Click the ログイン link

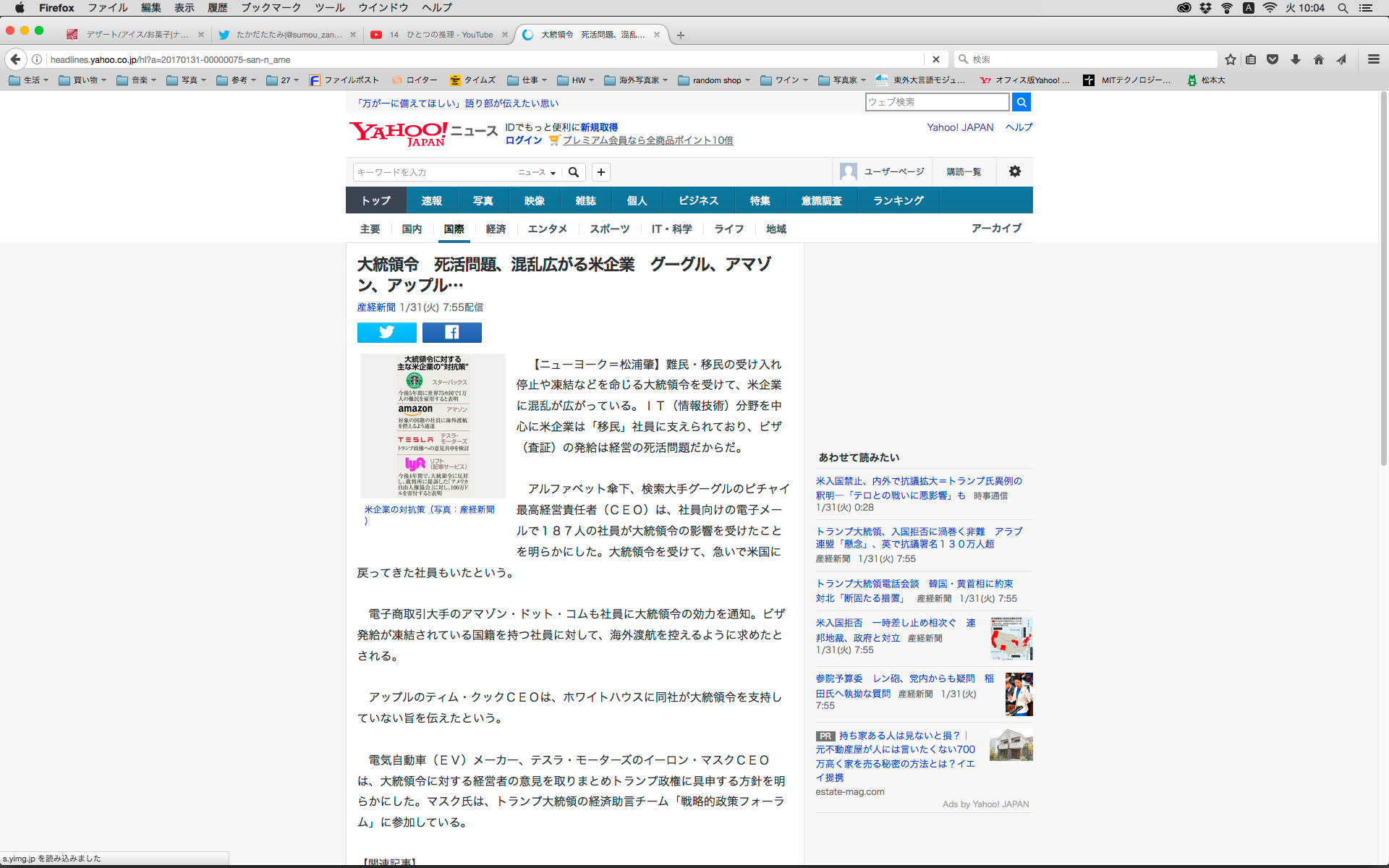click(523, 140)
